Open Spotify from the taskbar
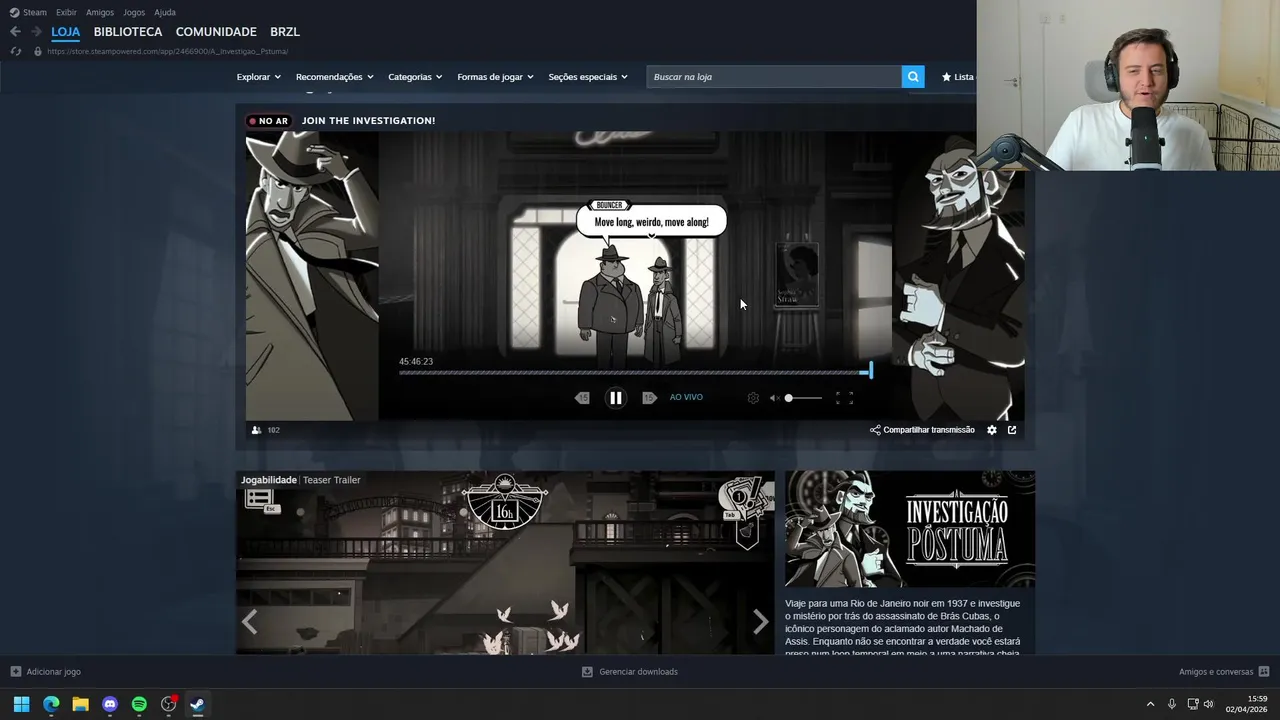 tap(139, 704)
